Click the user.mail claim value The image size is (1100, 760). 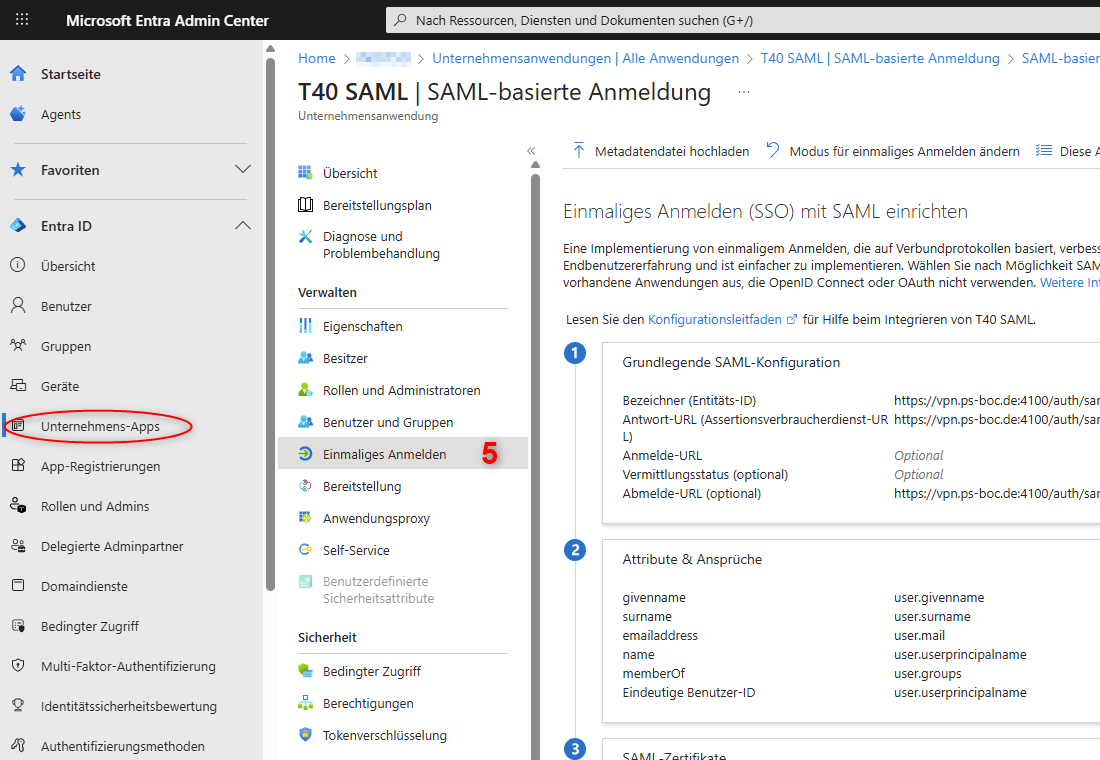pos(919,636)
